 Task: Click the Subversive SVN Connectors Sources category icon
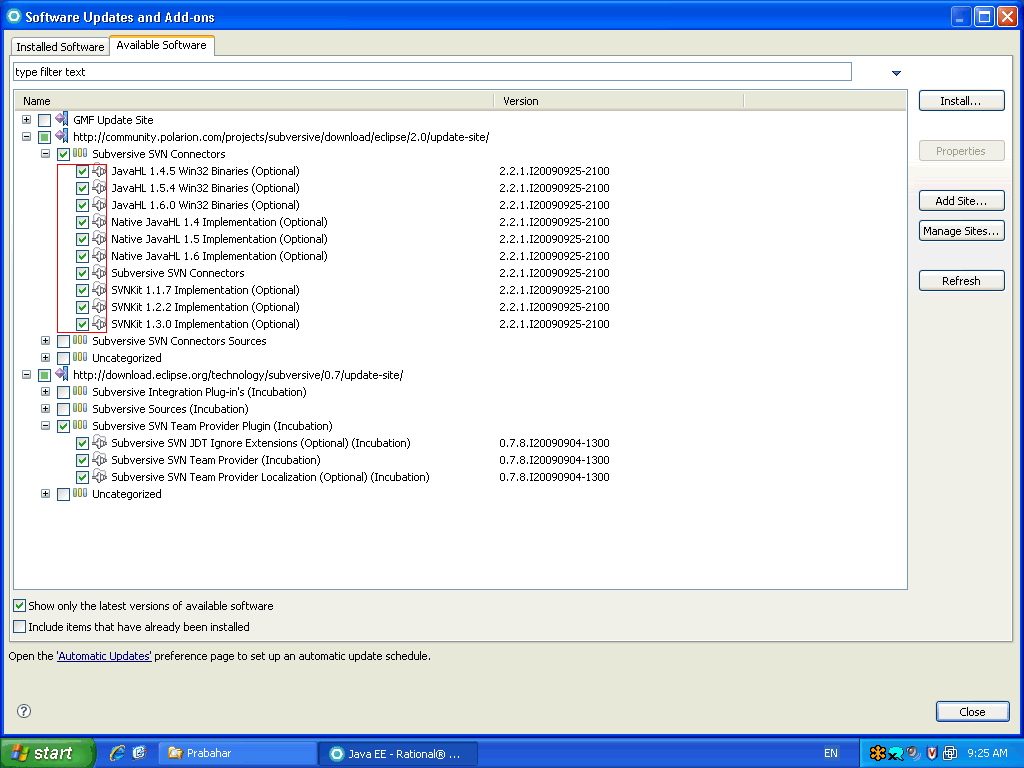(x=80, y=340)
